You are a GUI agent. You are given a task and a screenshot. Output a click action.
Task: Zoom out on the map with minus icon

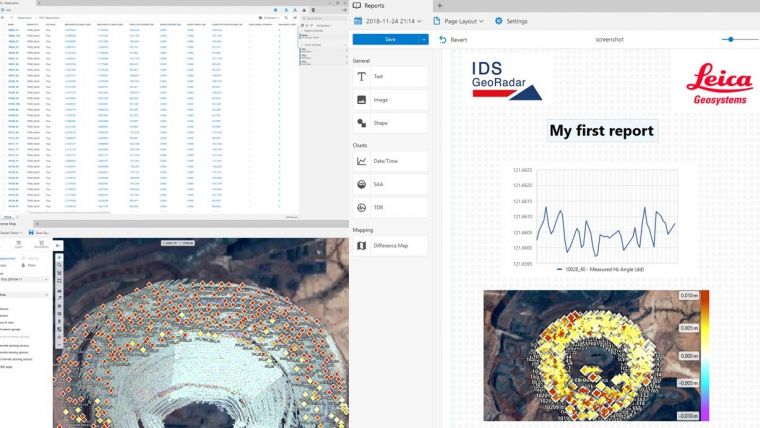pyautogui.click(x=59, y=345)
